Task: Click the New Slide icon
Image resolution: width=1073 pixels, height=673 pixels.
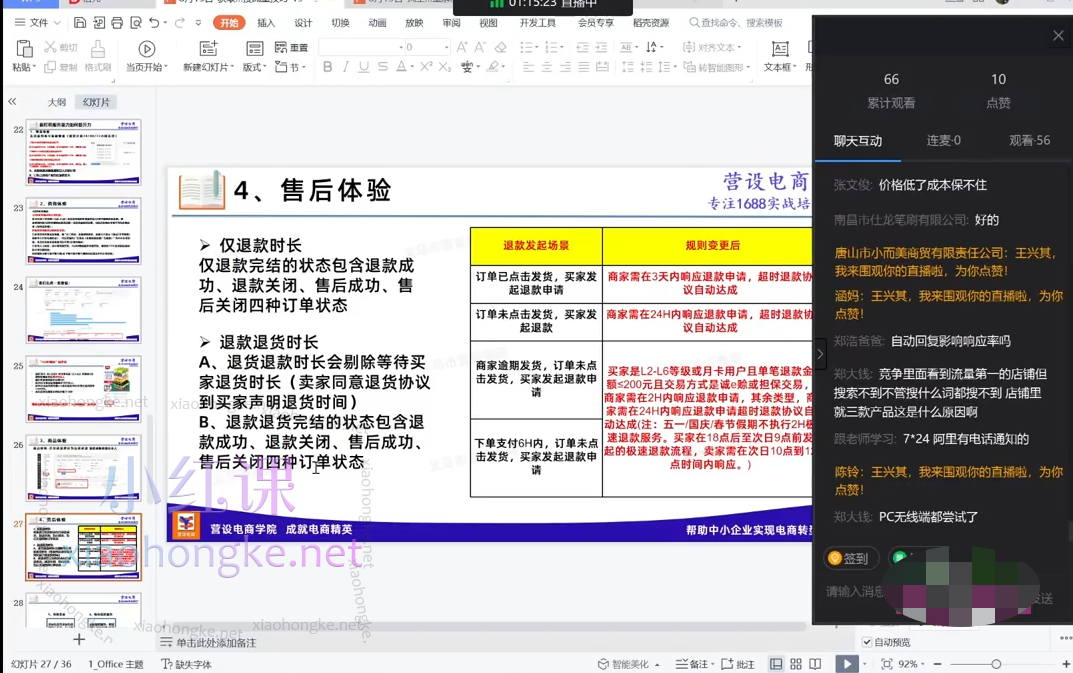Action: point(208,49)
